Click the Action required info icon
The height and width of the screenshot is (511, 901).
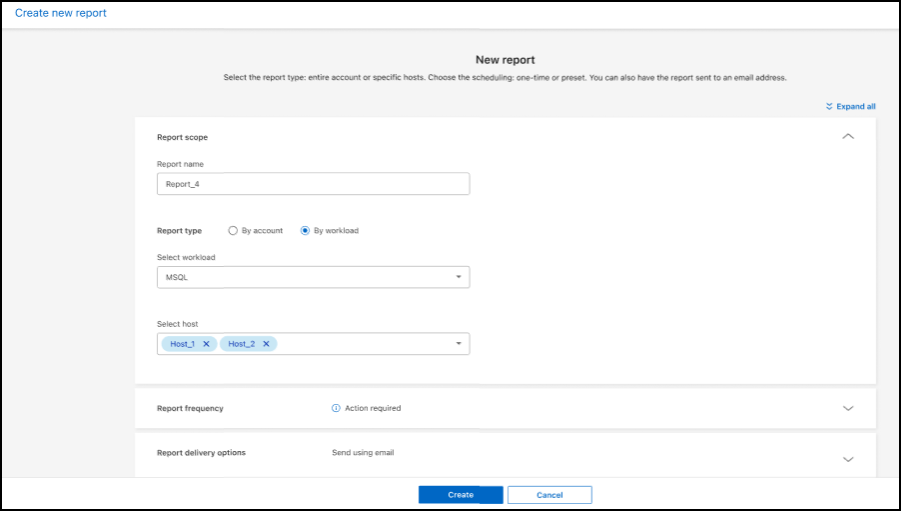[337, 408]
